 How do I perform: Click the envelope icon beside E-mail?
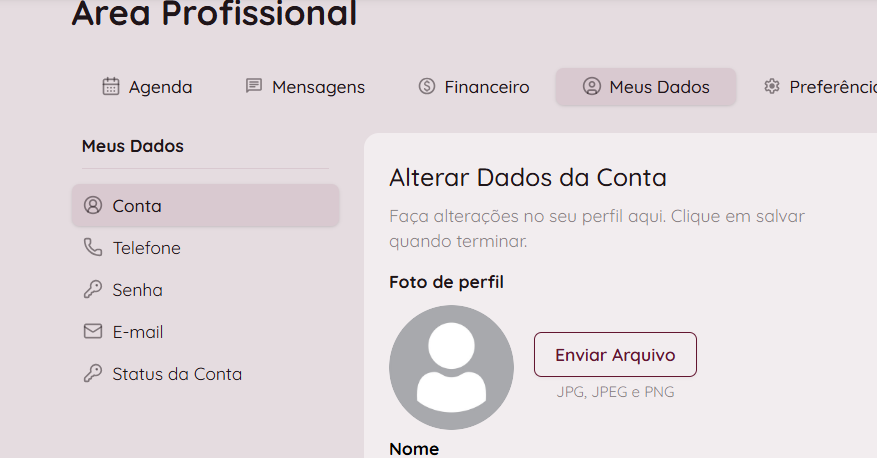tap(93, 332)
